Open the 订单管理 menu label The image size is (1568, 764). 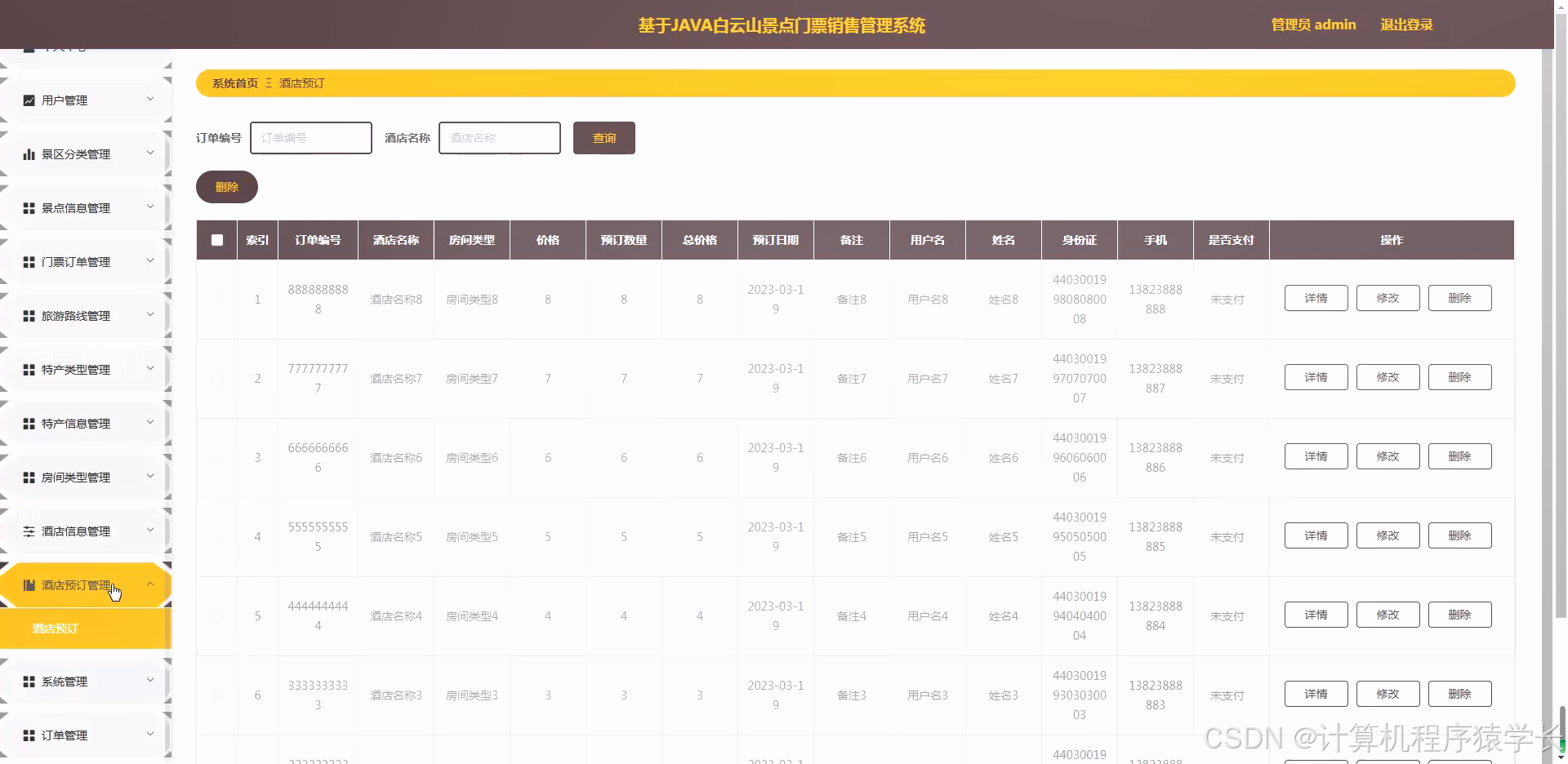(65, 735)
